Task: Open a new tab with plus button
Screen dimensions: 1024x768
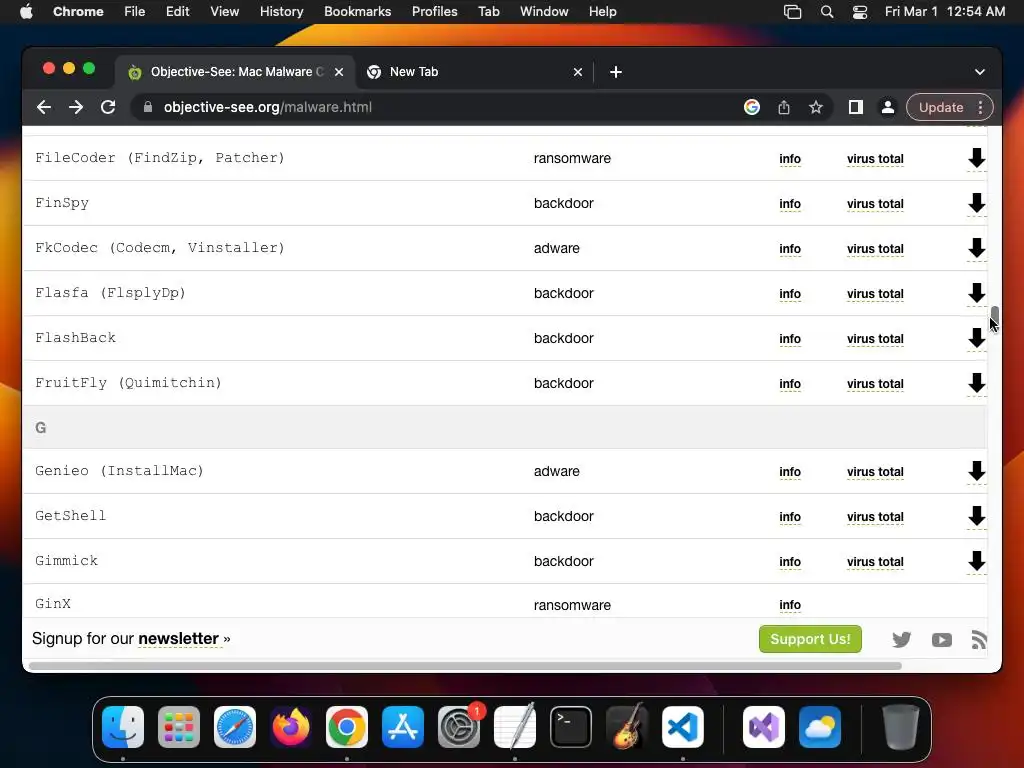Action: point(615,72)
